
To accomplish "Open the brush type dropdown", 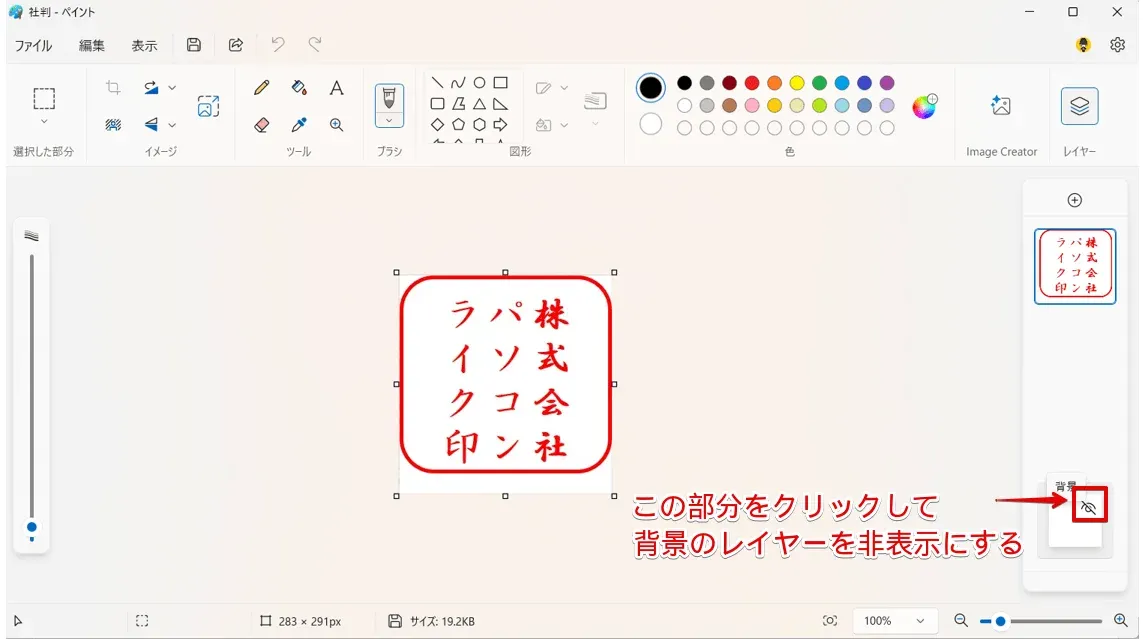I will (x=389, y=120).
